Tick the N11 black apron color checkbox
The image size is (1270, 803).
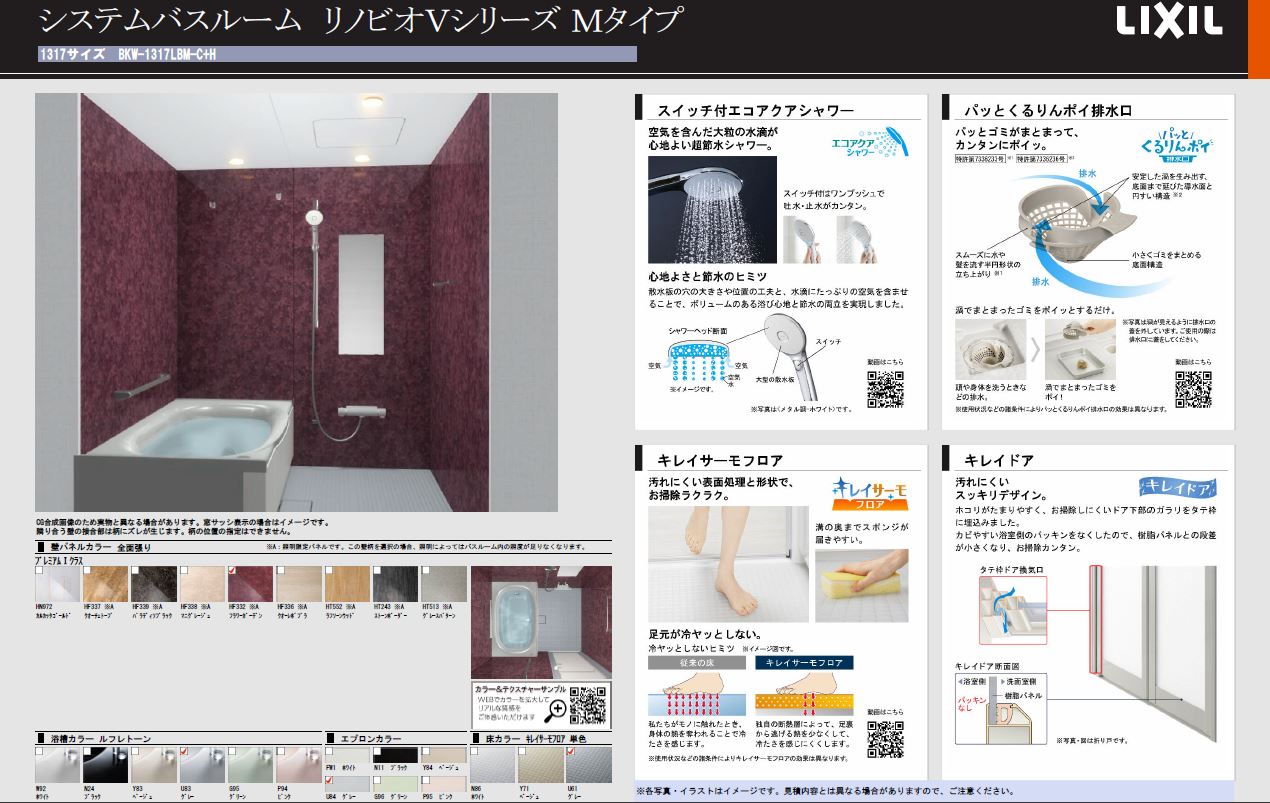[378, 751]
